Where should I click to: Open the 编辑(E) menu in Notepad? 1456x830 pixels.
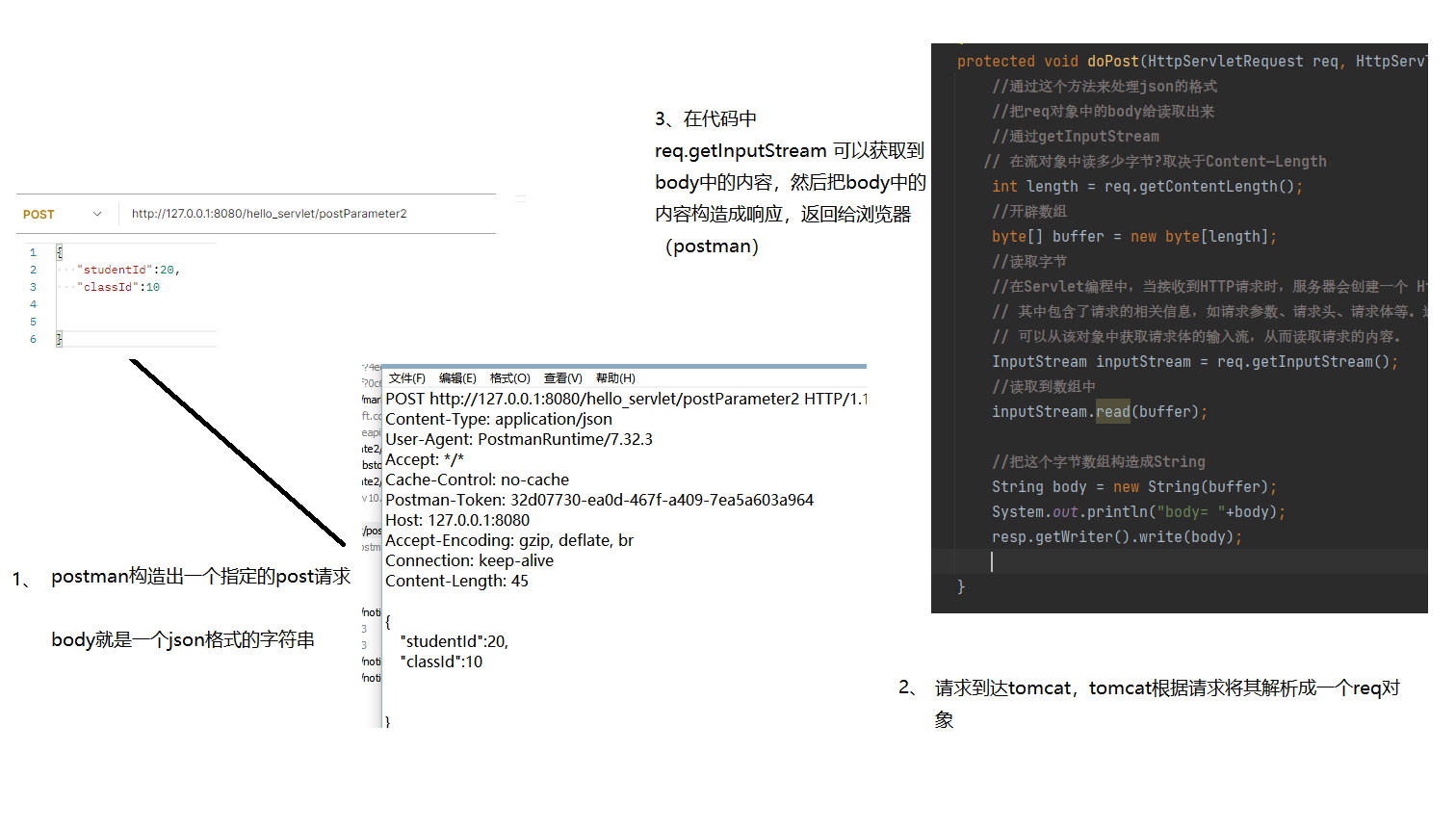pos(457,378)
